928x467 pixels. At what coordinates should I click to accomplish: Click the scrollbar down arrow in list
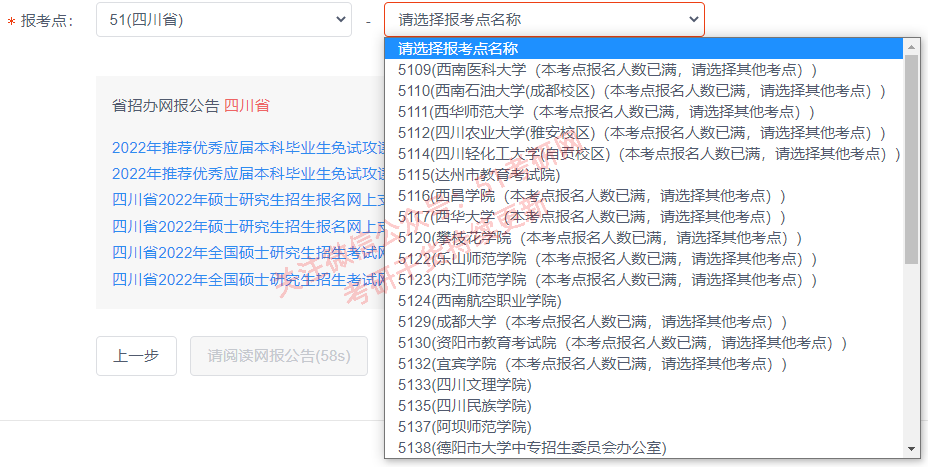coord(911,450)
